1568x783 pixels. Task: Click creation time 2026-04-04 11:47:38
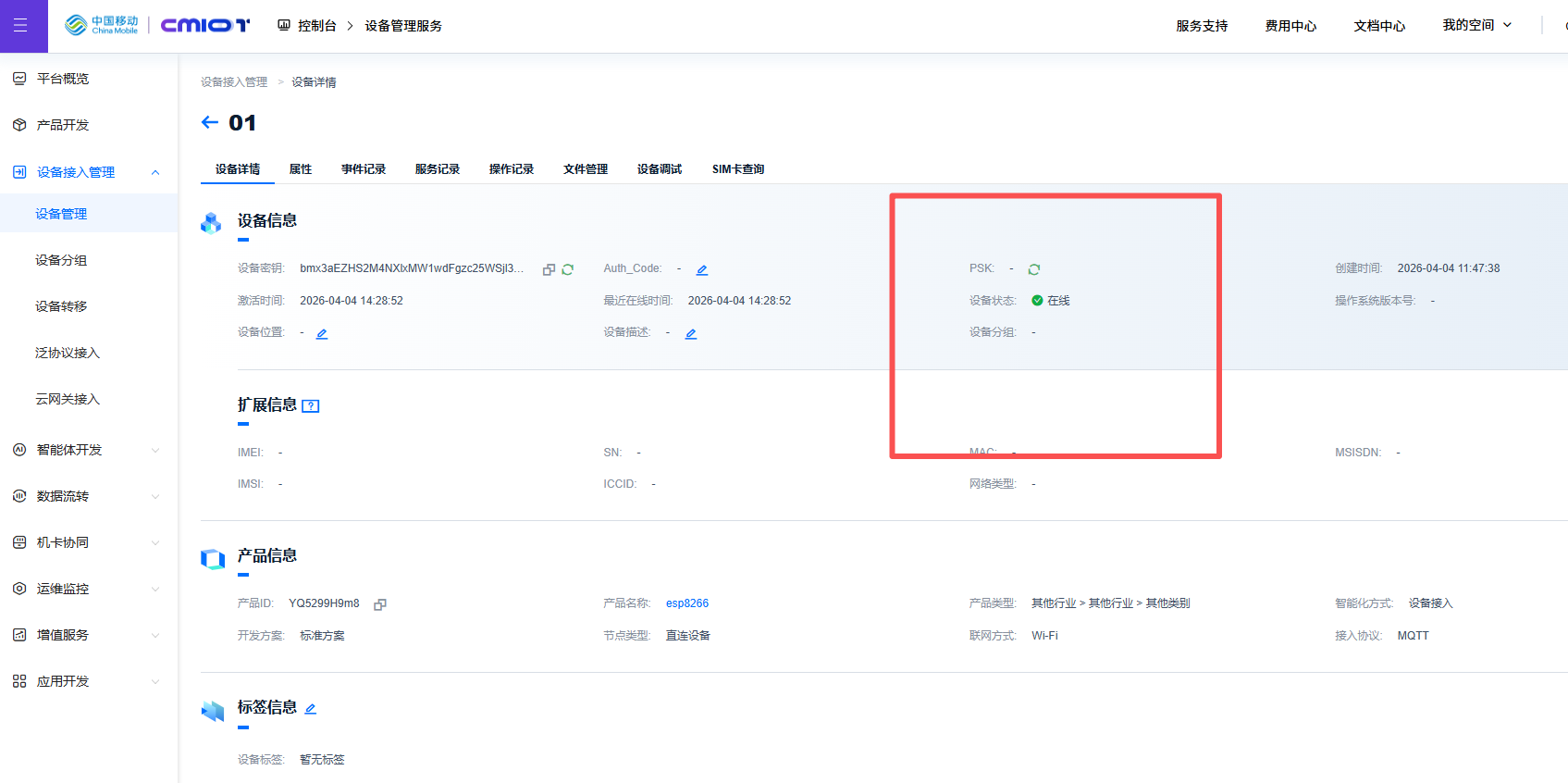click(1449, 268)
